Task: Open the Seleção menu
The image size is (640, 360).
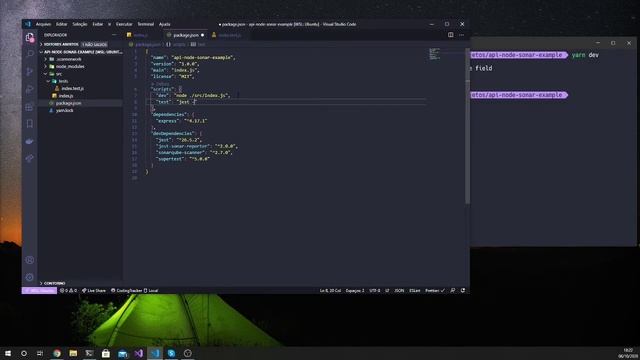Action: tap(80, 24)
